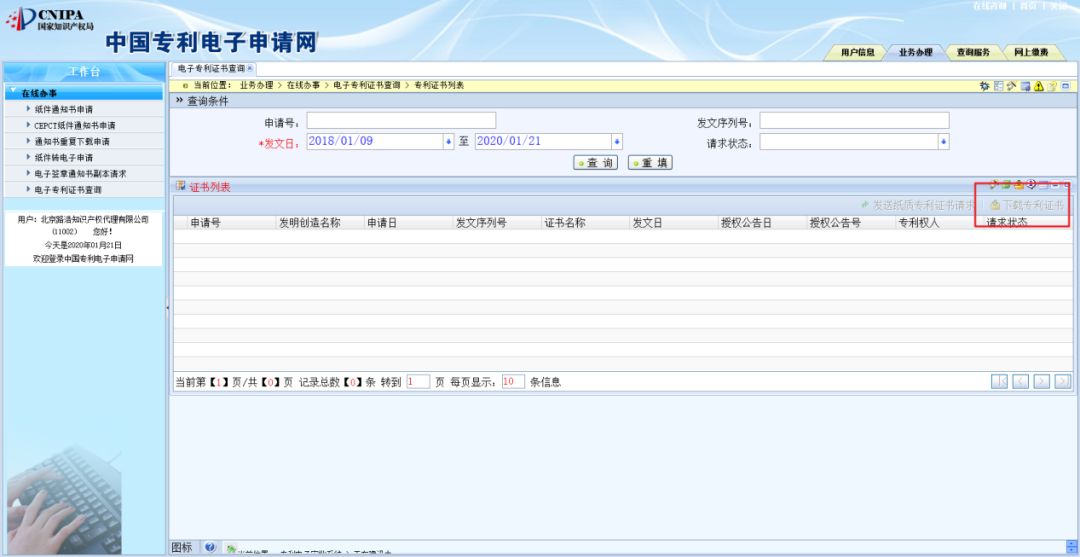Screen dimensions: 1080x557
Task: Click the blue help icon in the bottom bar
Action: coord(210,548)
